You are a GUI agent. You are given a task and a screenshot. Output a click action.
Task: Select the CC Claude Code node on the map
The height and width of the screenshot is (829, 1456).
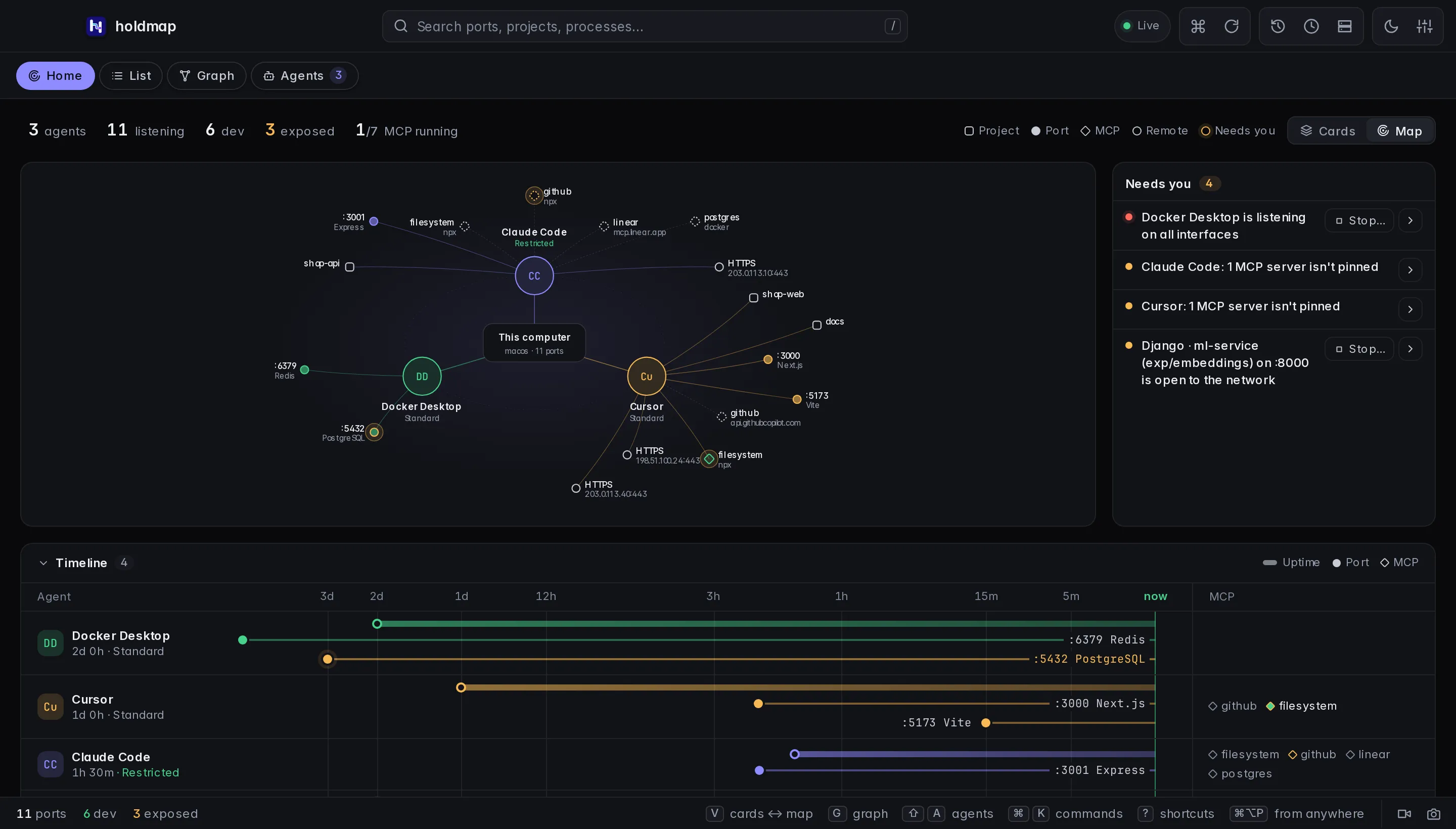click(x=534, y=275)
